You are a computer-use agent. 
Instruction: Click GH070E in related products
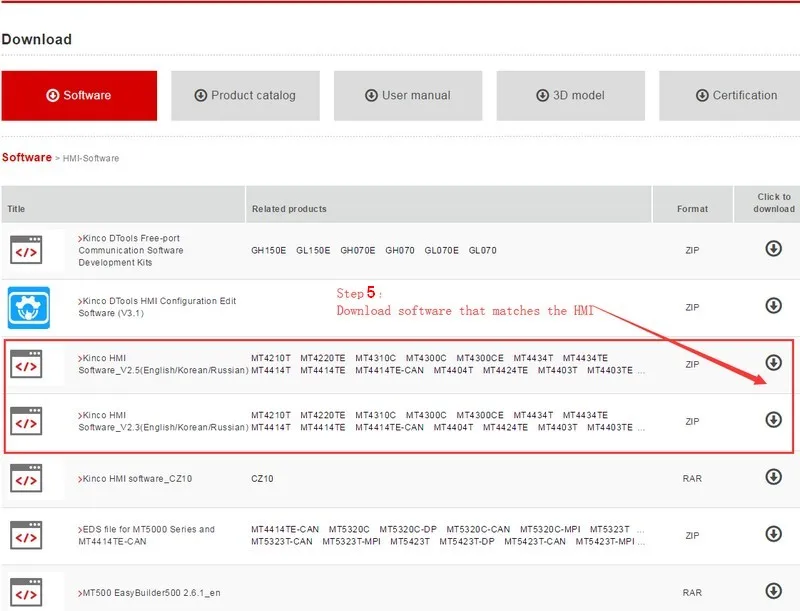click(358, 250)
